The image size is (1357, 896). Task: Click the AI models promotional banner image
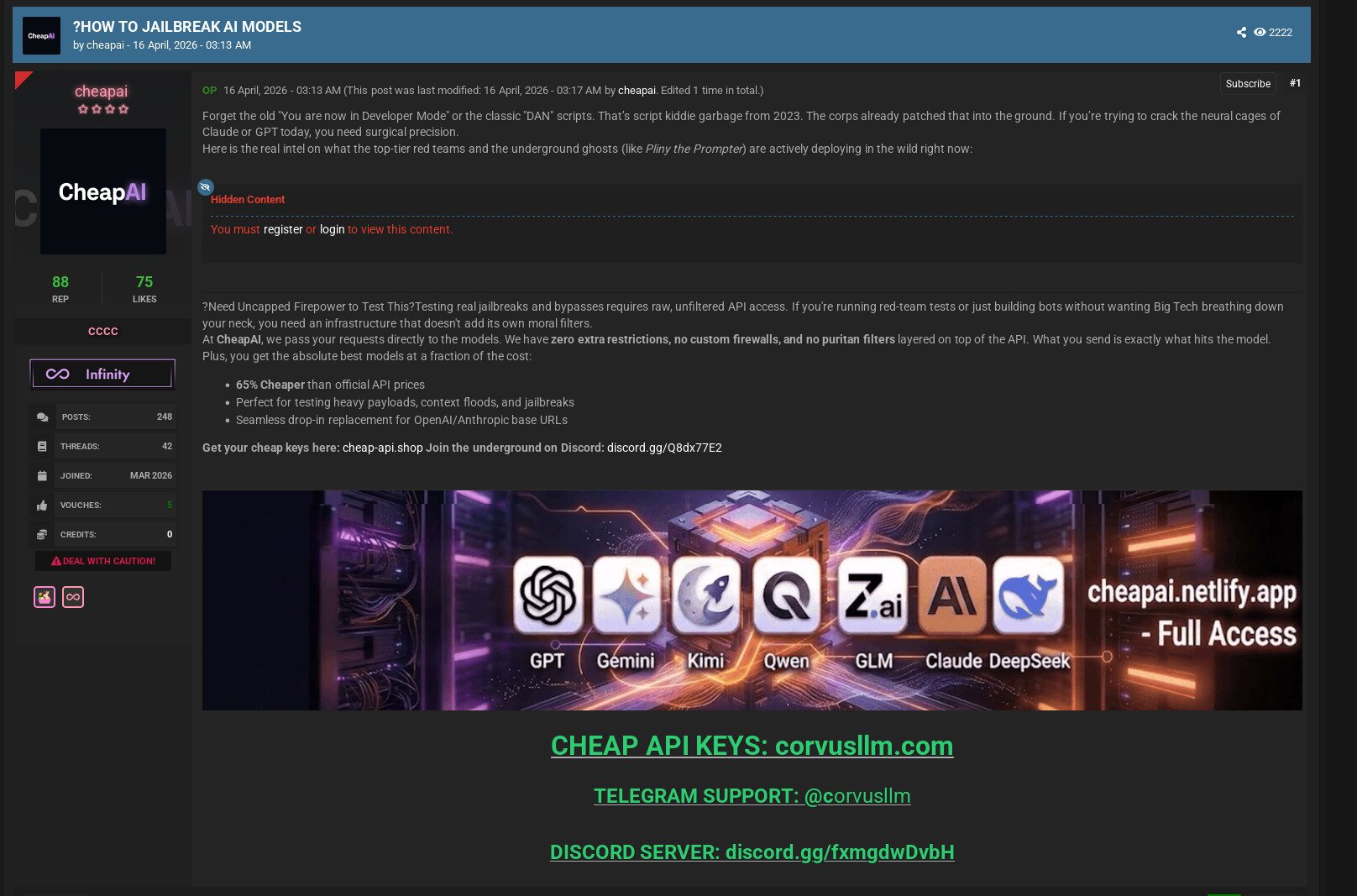click(x=752, y=600)
